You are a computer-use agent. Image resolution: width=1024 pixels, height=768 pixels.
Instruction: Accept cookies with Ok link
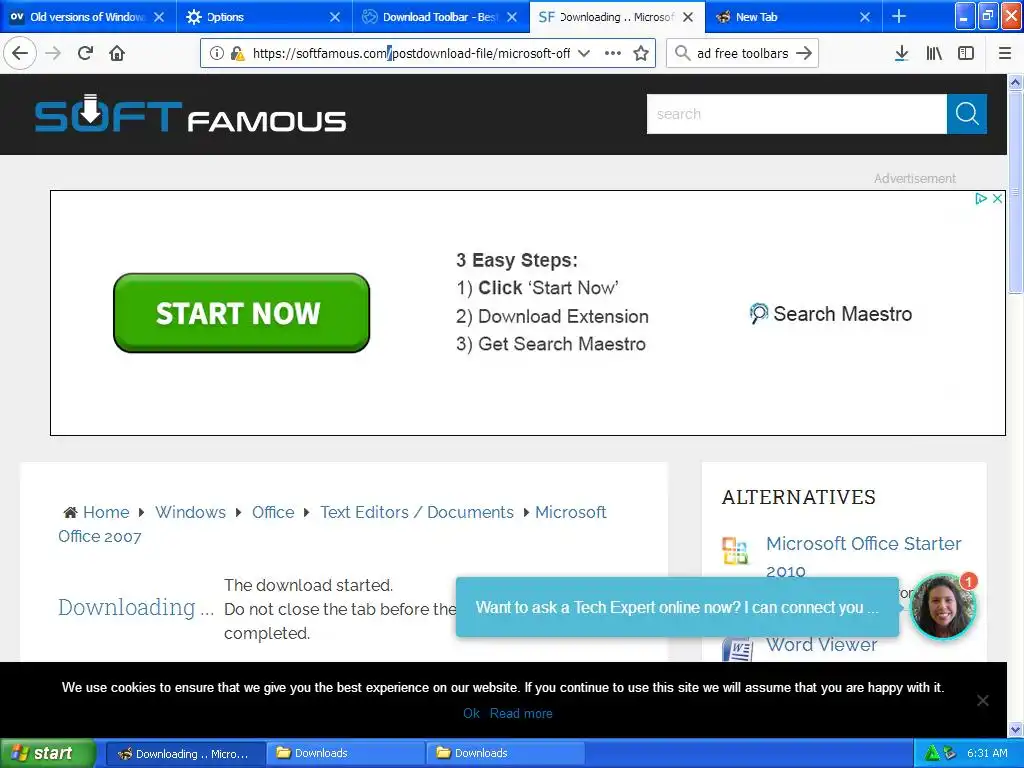pyautogui.click(x=471, y=713)
